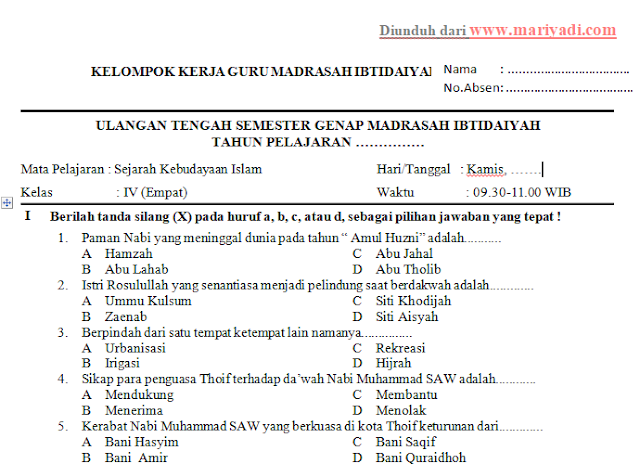Click the Roman numeral 'I' section marker
Viewport: 640px width, 464px height.
pyautogui.click(x=27, y=216)
